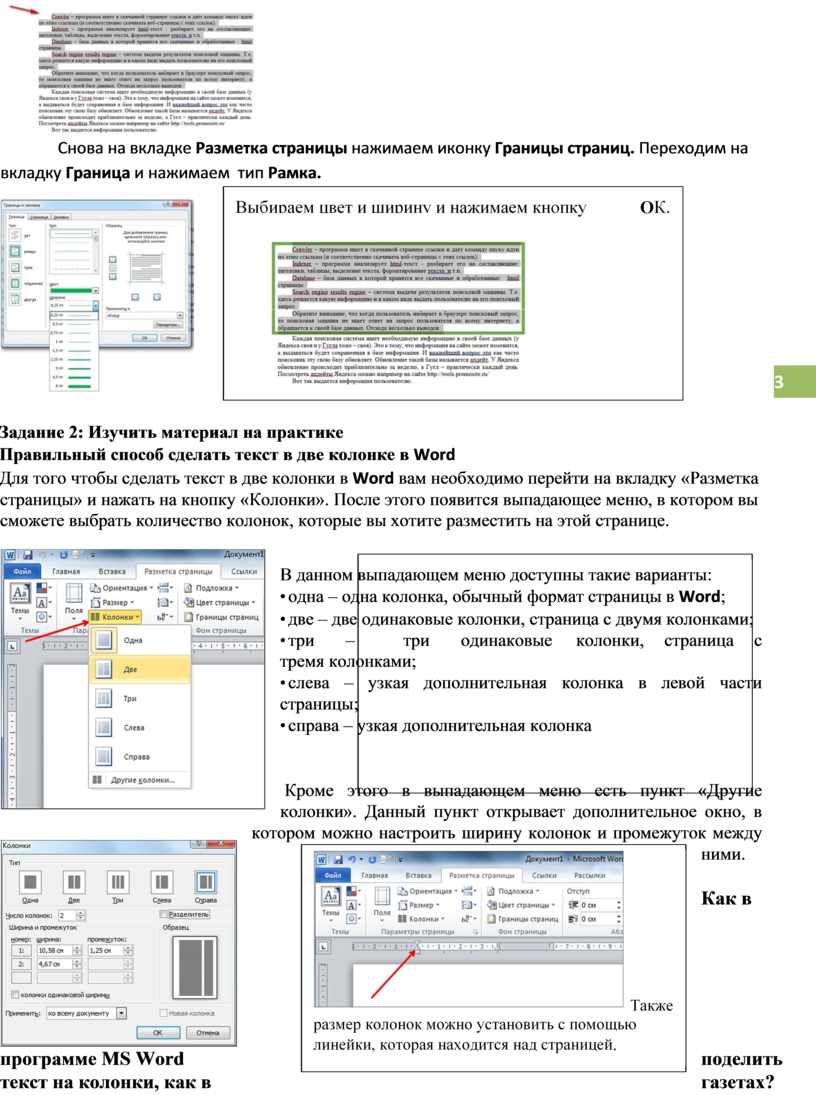Select Одна preset icon in Колонки dialog
The height and width of the screenshot is (1095, 816).
30,881
